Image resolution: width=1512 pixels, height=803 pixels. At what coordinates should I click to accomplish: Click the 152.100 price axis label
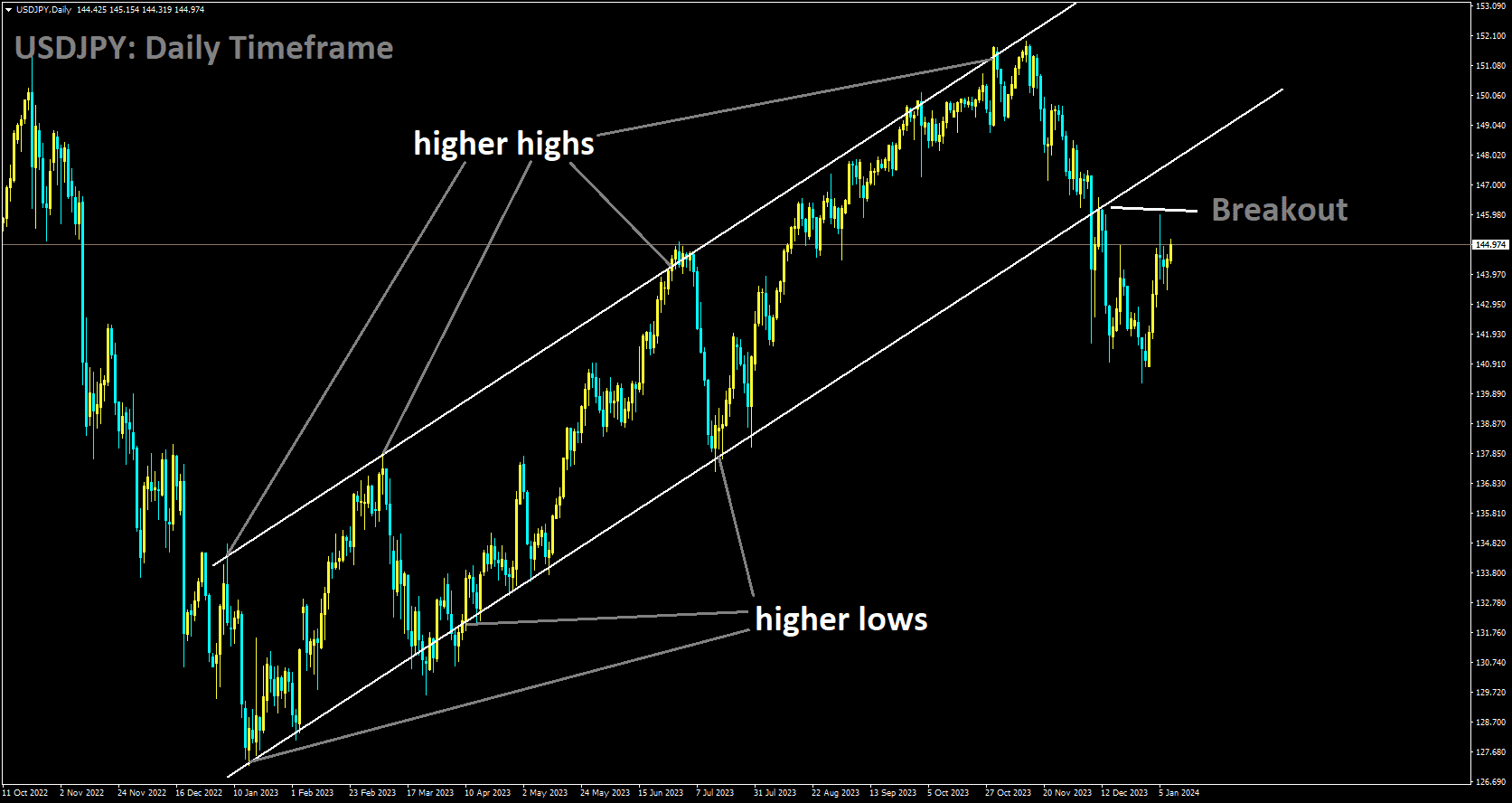click(1490, 36)
